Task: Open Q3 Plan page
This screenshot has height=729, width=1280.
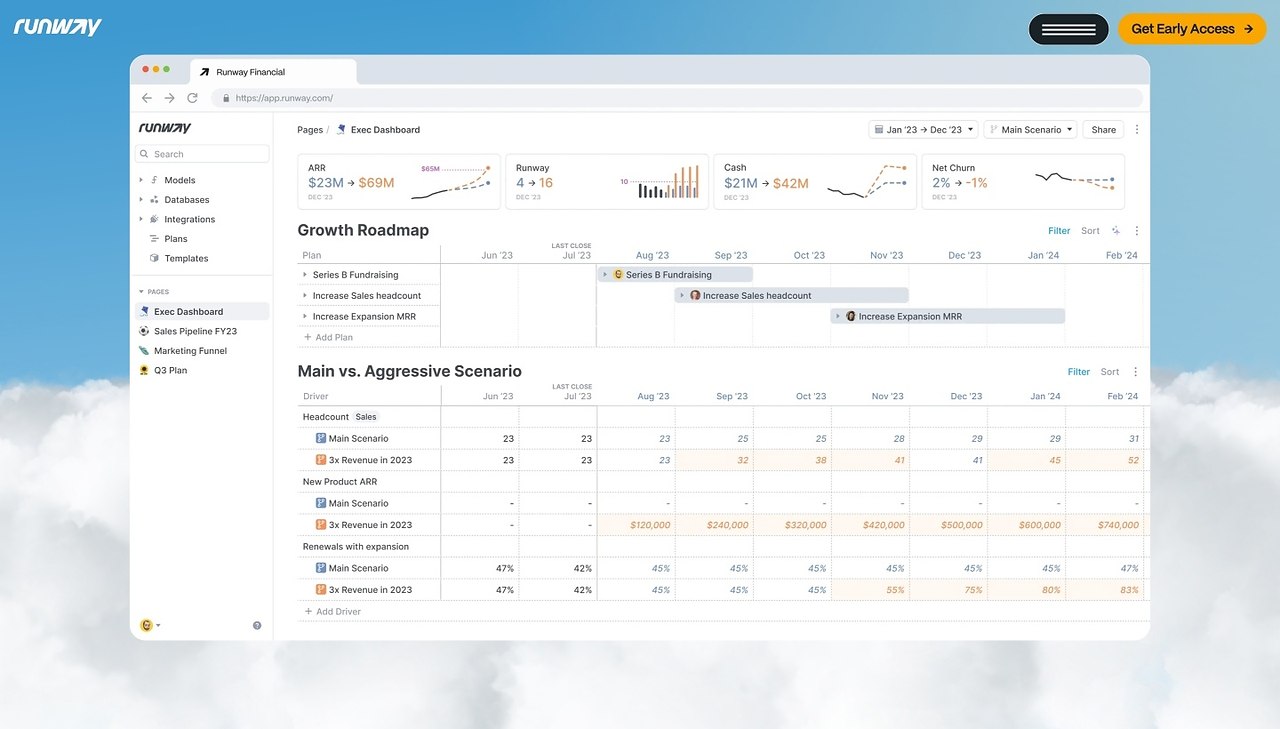Action: tap(202, 370)
